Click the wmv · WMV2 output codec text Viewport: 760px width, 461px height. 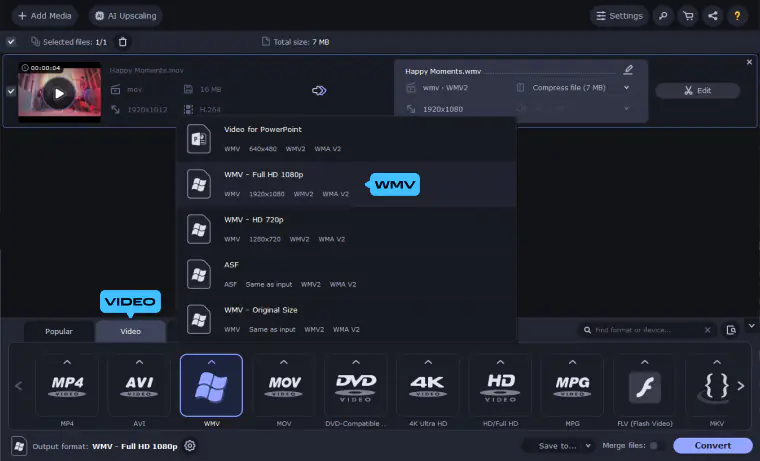[x=445, y=88]
